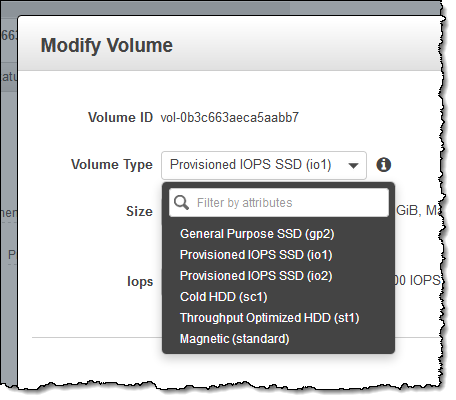The height and width of the screenshot is (400, 456).
Task: Pick Provisioned IOPS SSD (io2) option
Action: (256, 276)
